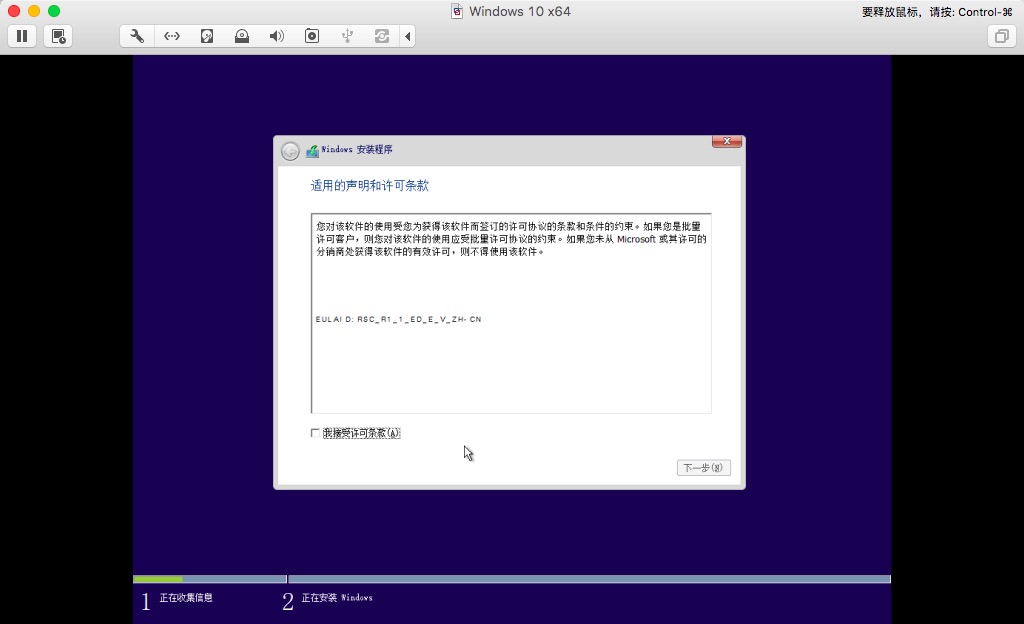Switch to single window view icon
Screen dimensions: 1024x624
click(1001, 36)
